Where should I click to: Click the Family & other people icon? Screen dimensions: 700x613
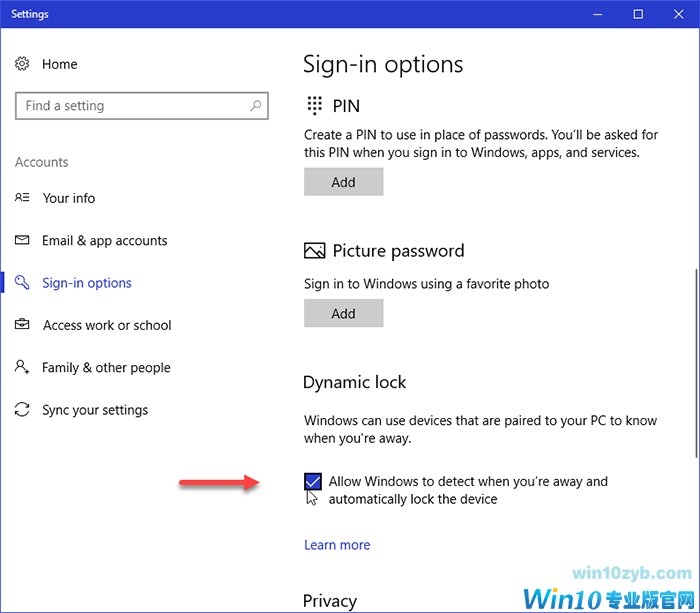(22, 368)
